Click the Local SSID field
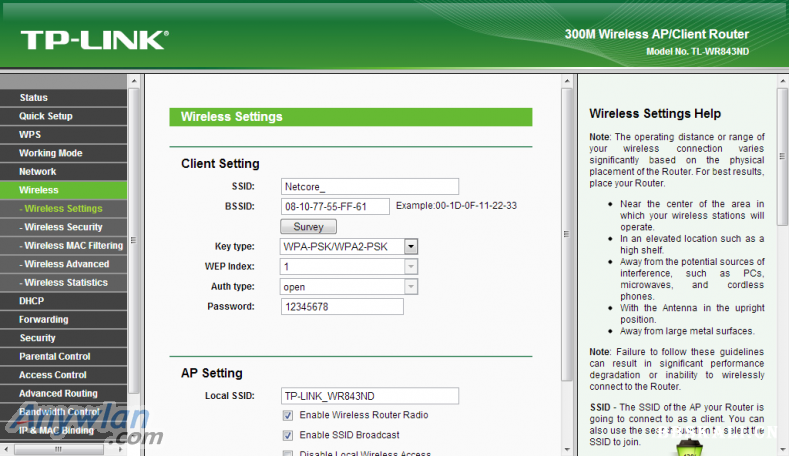This screenshot has height=456, width=789. [370, 395]
